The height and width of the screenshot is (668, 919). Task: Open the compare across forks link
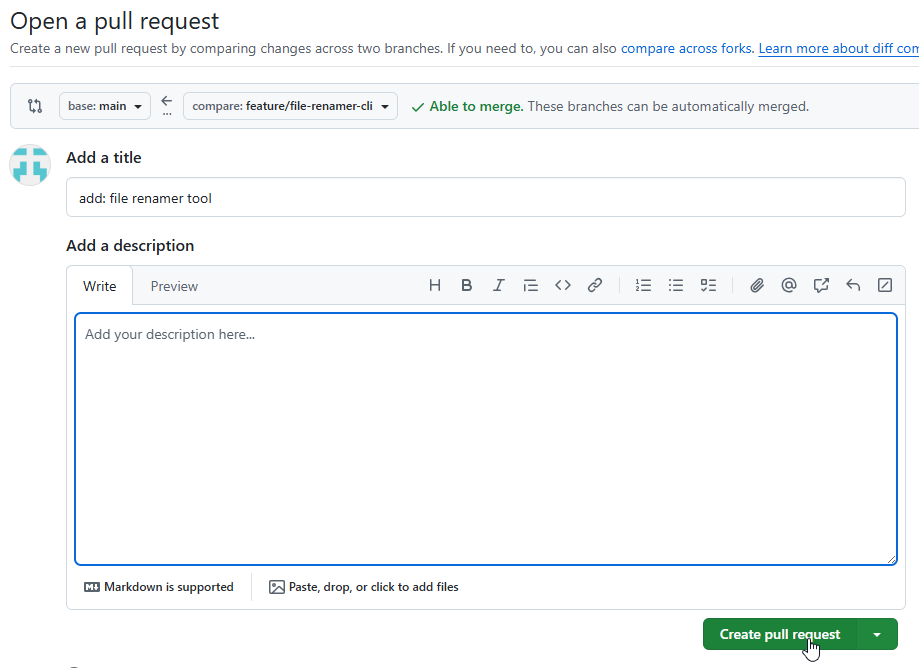686,48
